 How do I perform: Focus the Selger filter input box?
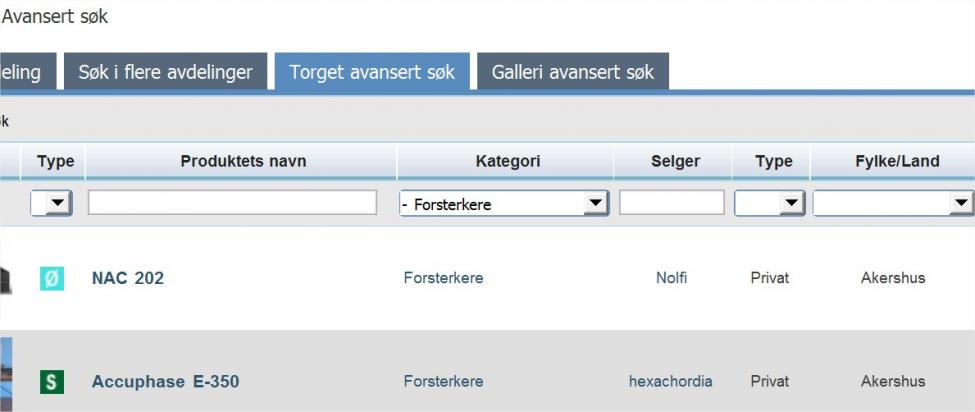click(671, 203)
